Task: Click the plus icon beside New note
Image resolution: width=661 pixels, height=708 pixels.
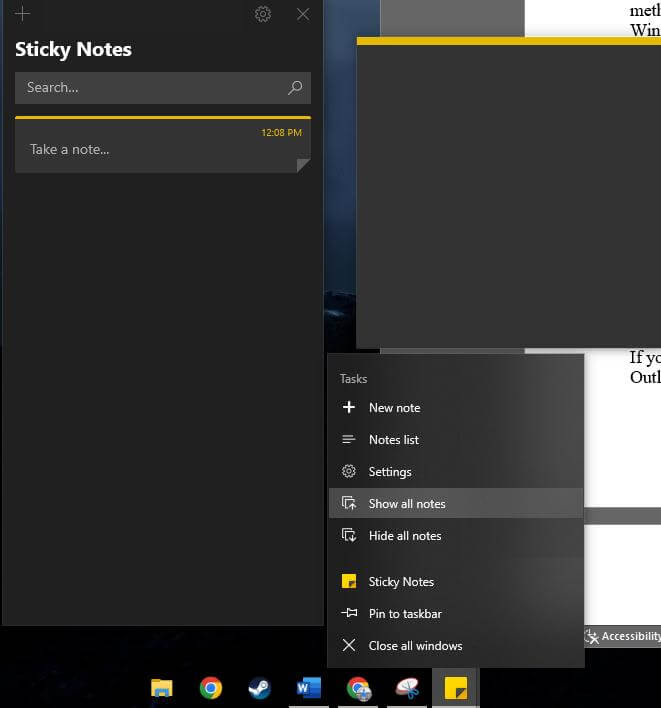Action: tap(349, 407)
